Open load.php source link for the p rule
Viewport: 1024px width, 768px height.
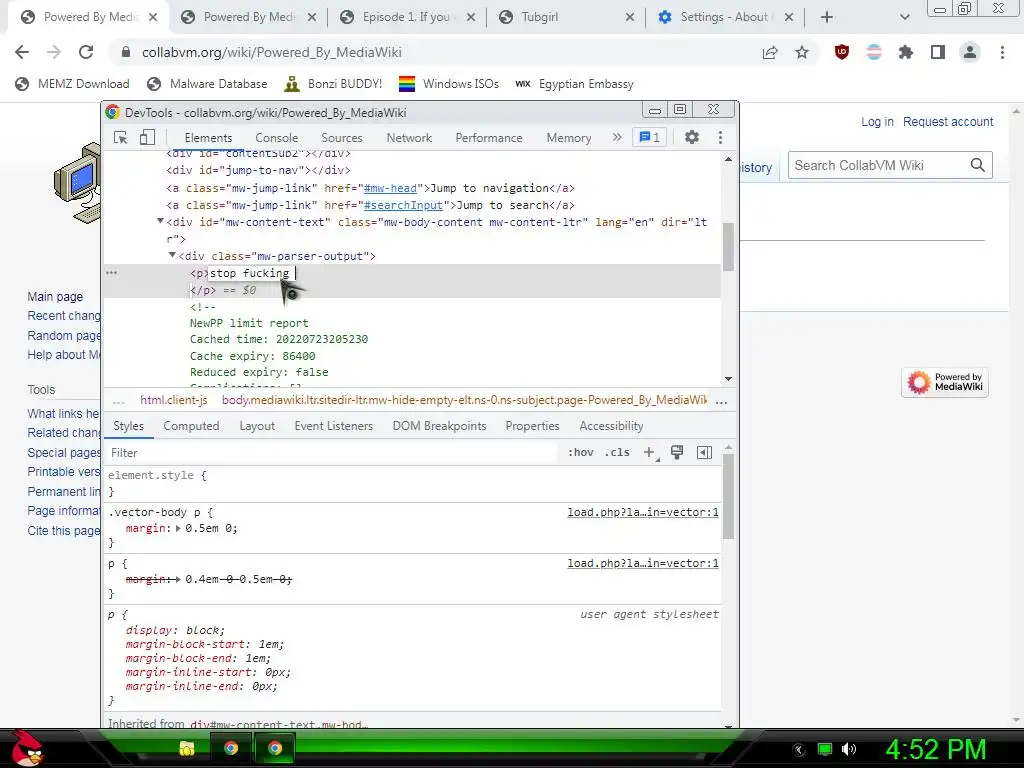pos(643,563)
